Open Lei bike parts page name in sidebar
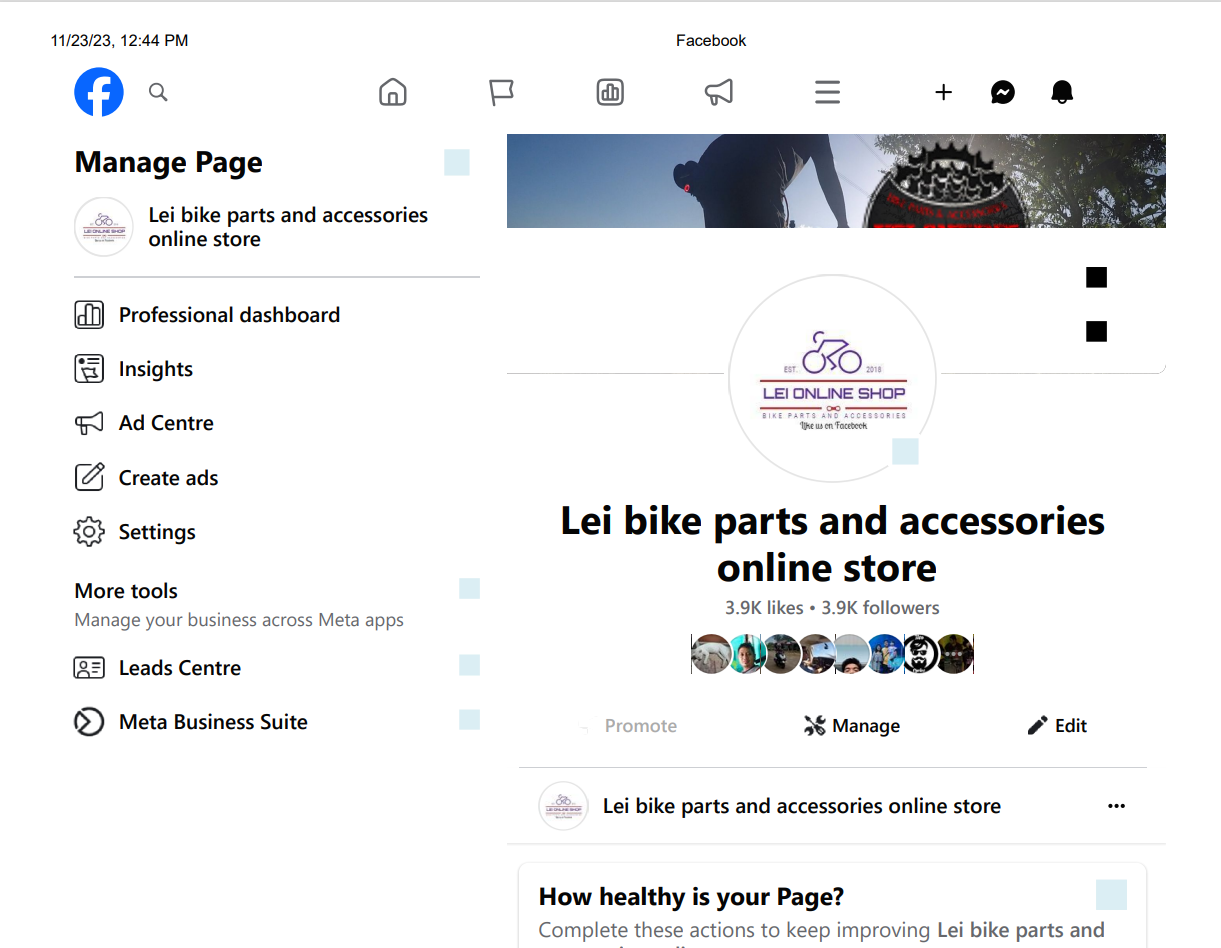The image size is (1221, 948). pyautogui.click(x=288, y=227)
